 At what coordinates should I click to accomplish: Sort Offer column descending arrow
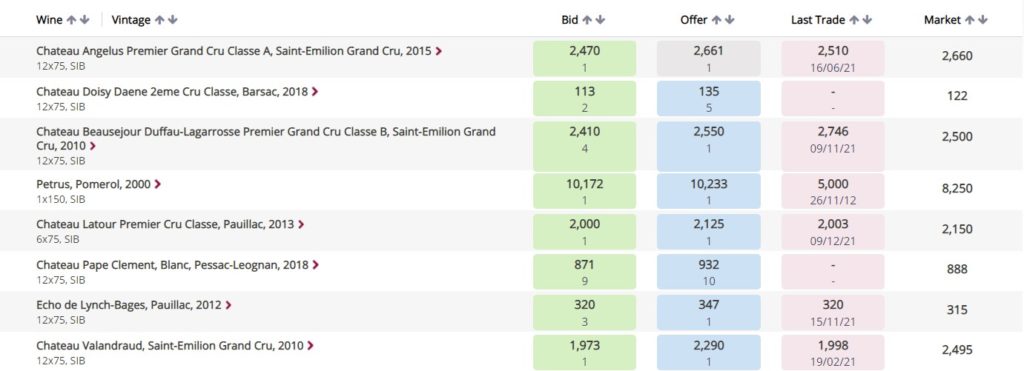(729, 20)
